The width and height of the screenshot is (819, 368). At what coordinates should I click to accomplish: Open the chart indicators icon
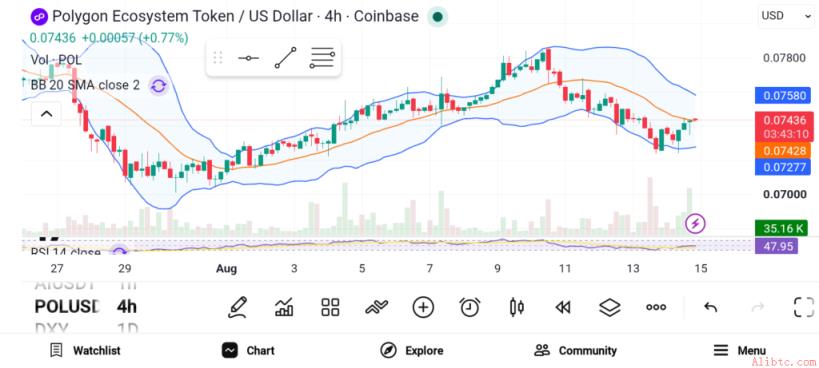click(x=284, y=307)
